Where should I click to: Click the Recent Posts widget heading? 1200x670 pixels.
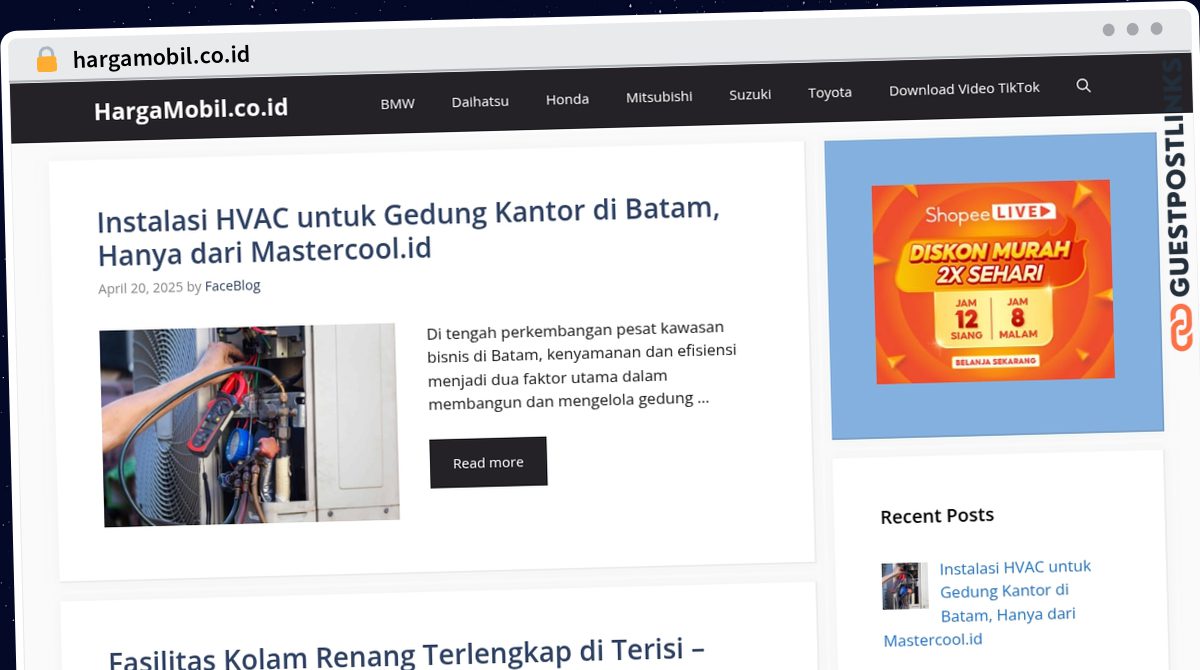point(937,516)
